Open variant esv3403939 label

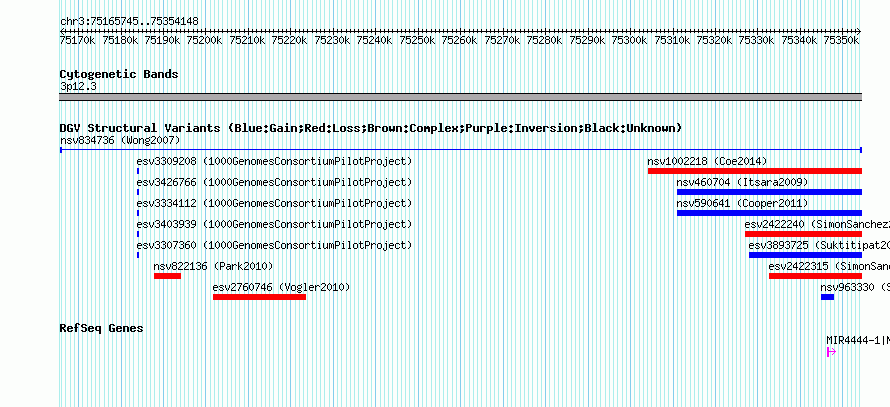coord(274,224)
